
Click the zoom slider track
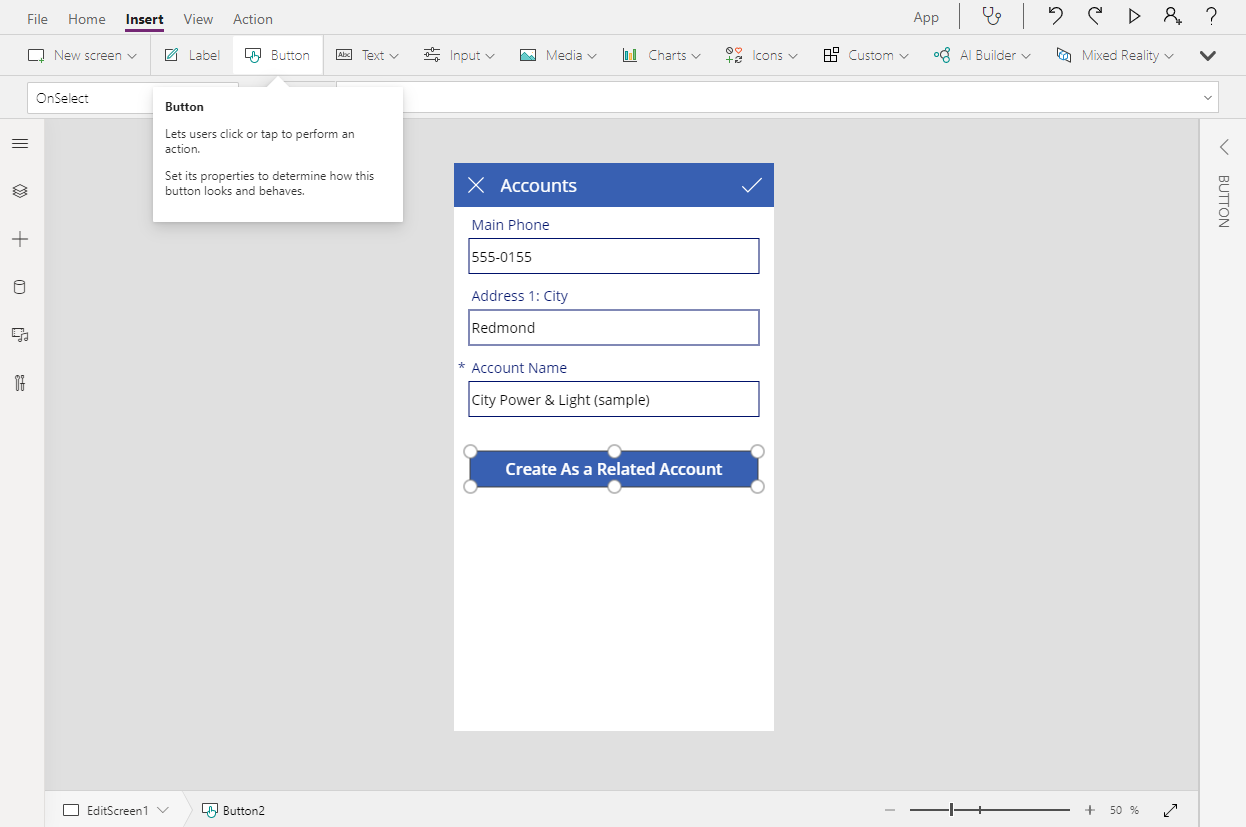coord(990,810)
